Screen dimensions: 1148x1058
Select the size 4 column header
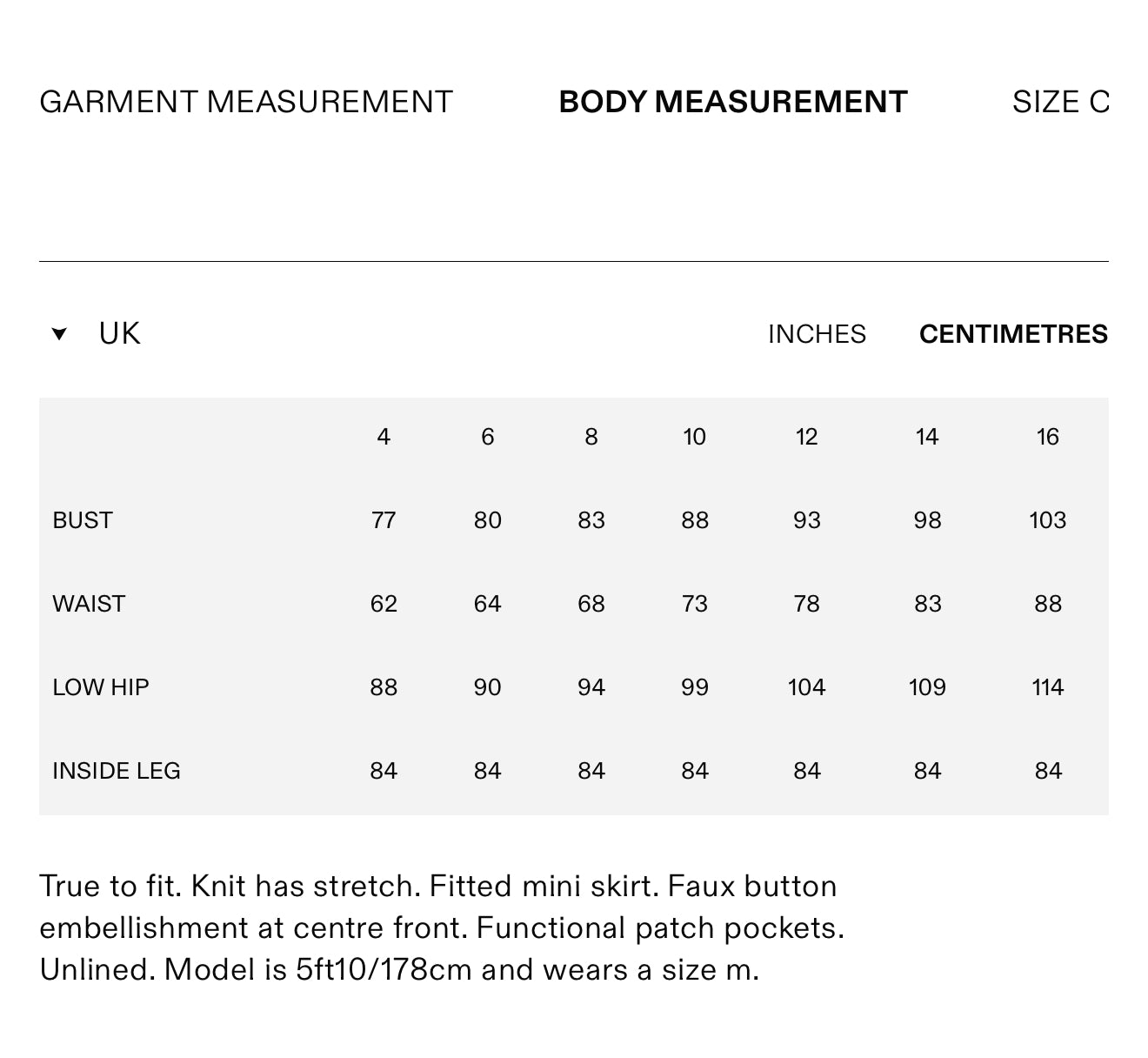coord(384,437)
